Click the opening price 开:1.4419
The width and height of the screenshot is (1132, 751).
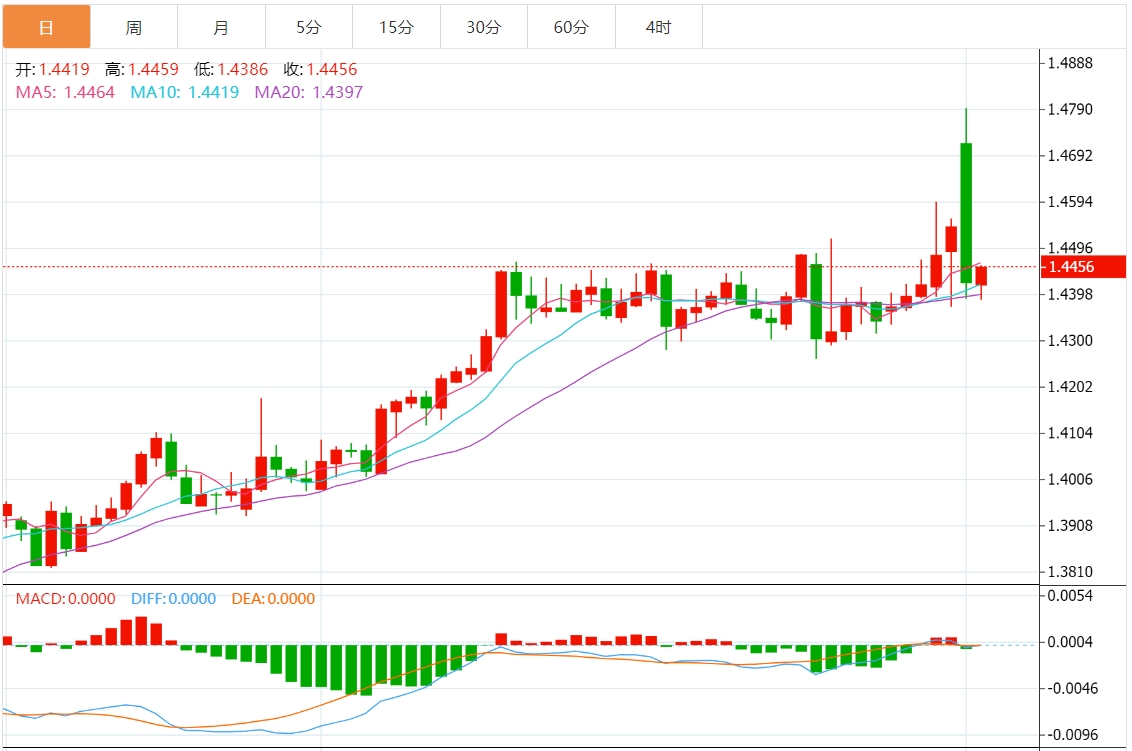[53, 69]
